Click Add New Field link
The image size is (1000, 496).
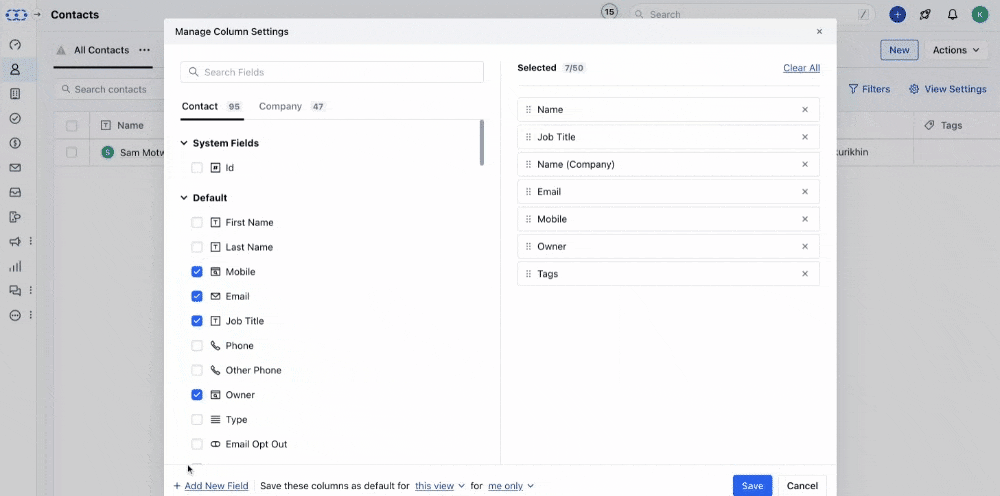coord(210,486)
